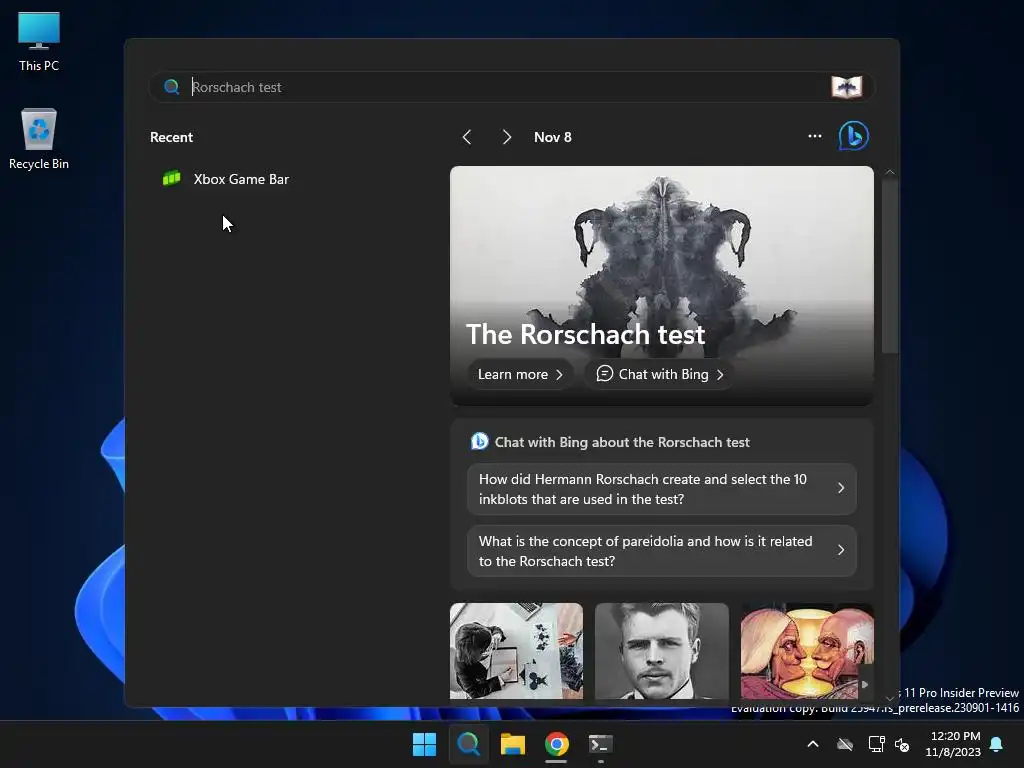Open Bing Chat via the Bing logo button

(854, 136)
